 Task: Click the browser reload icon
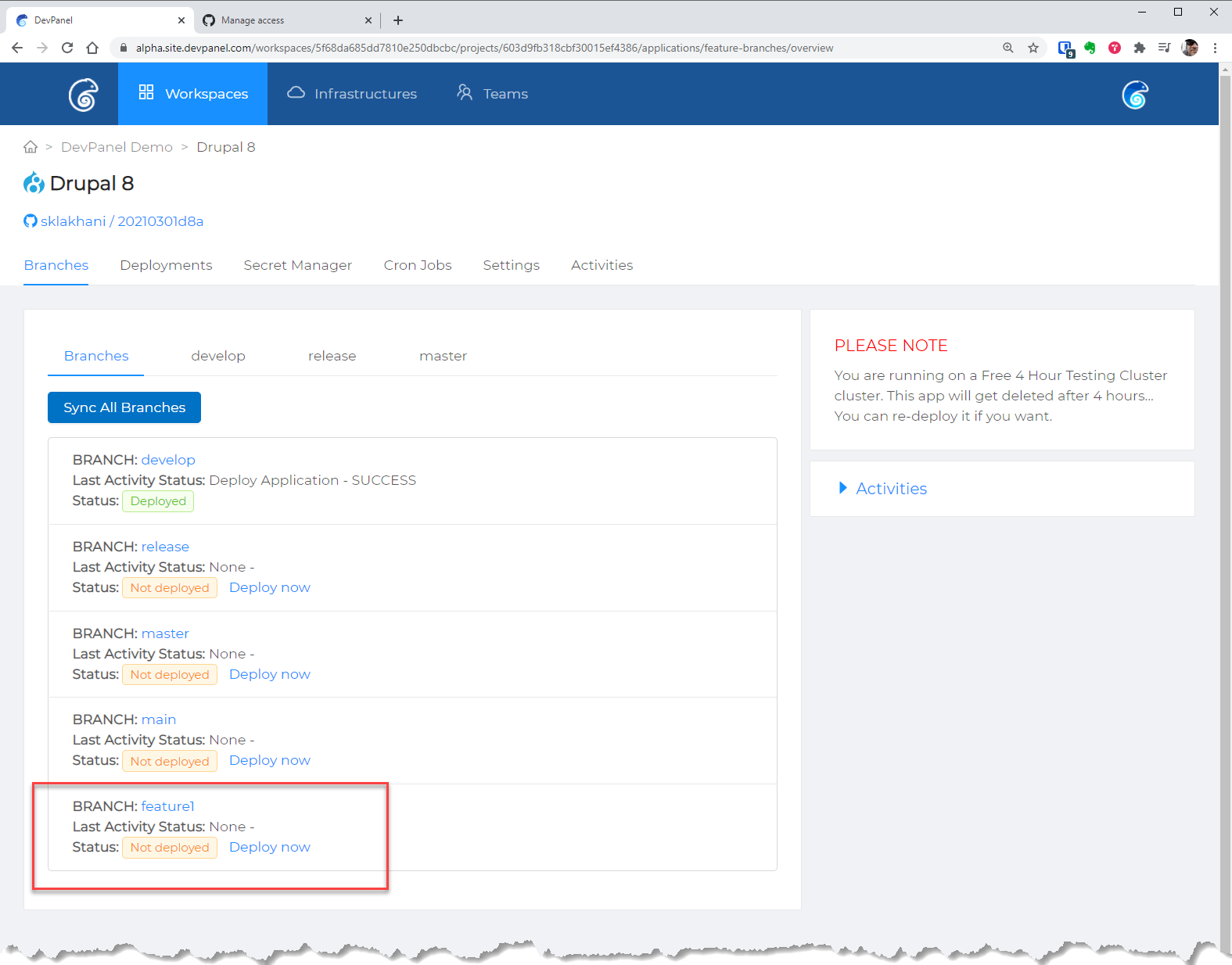67,48
